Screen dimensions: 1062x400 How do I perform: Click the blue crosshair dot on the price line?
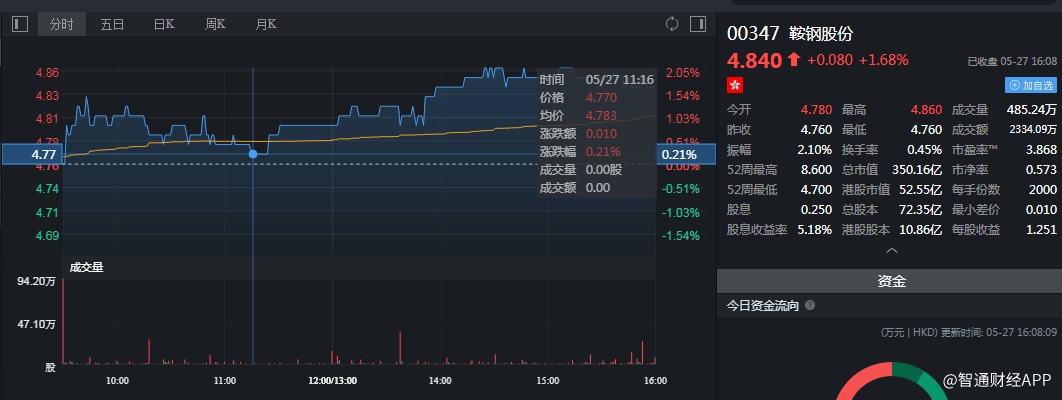[x=253, y=154]
